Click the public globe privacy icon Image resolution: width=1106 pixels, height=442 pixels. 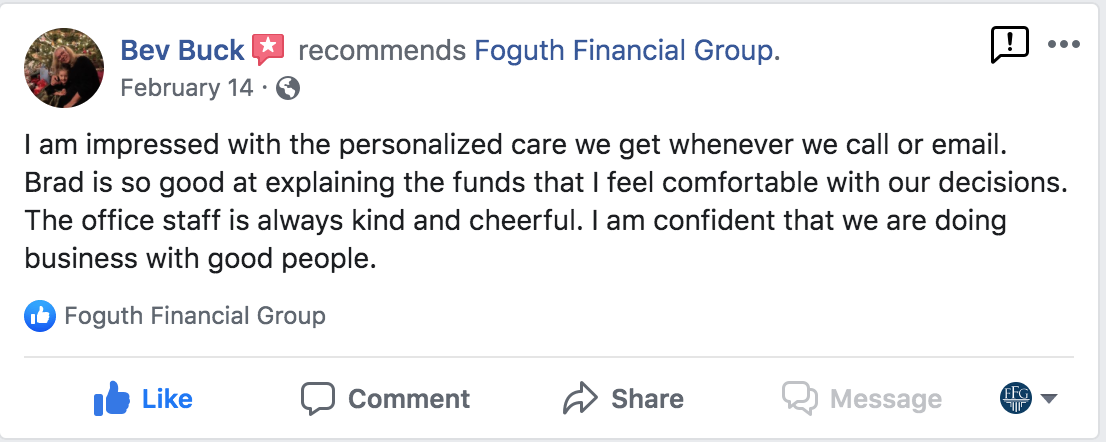288,88
